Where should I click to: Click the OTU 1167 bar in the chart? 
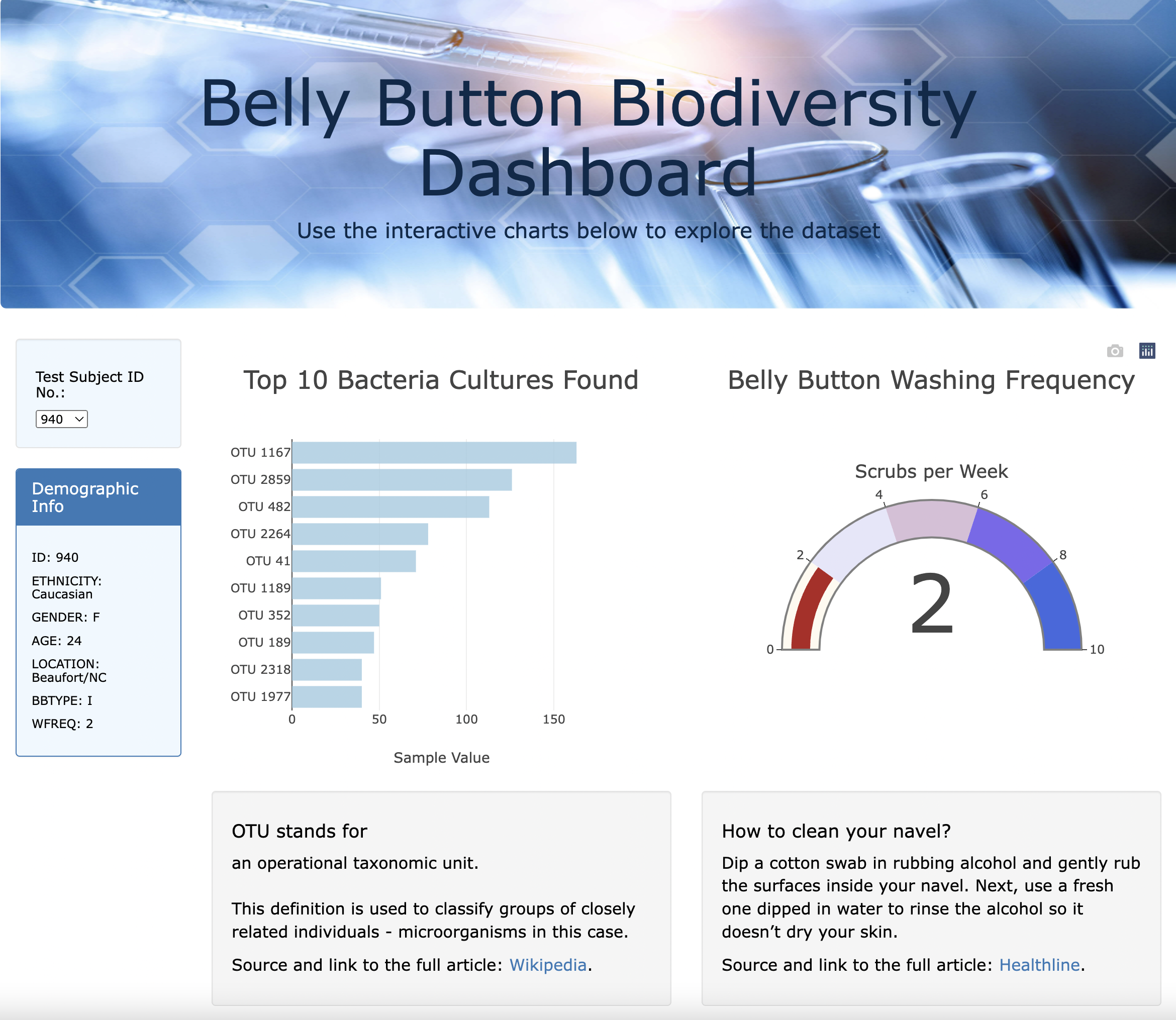433,452
